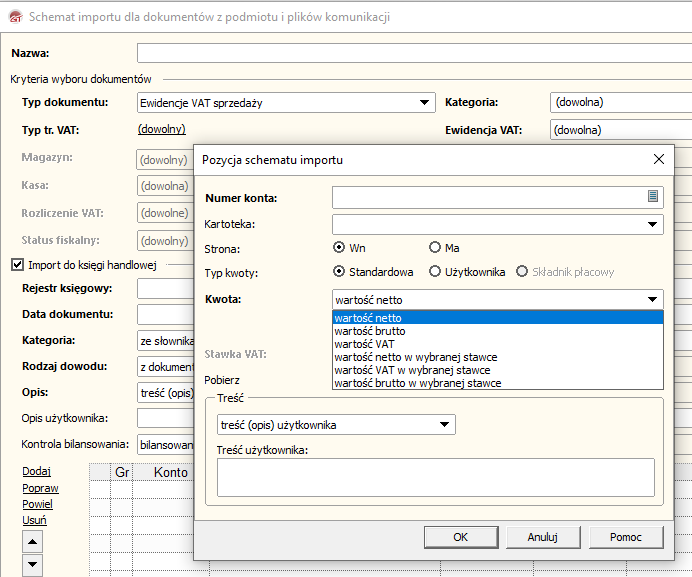Expand the Kartoteka dropdown
Image resolution: width=692 pixels, height=577 pixels.
click(x=653, y=224)
